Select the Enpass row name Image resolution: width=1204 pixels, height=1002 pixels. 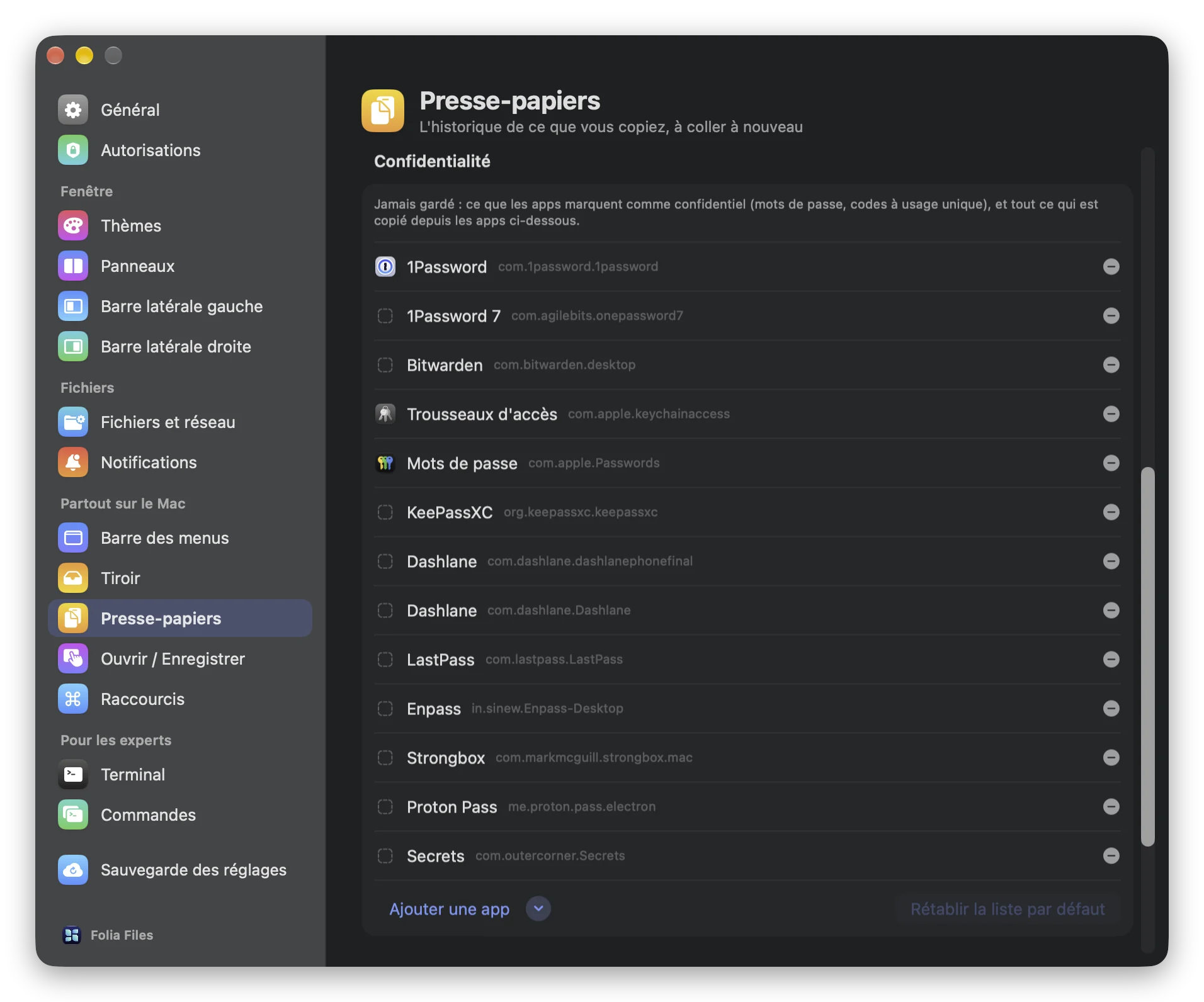pos(434,709)
